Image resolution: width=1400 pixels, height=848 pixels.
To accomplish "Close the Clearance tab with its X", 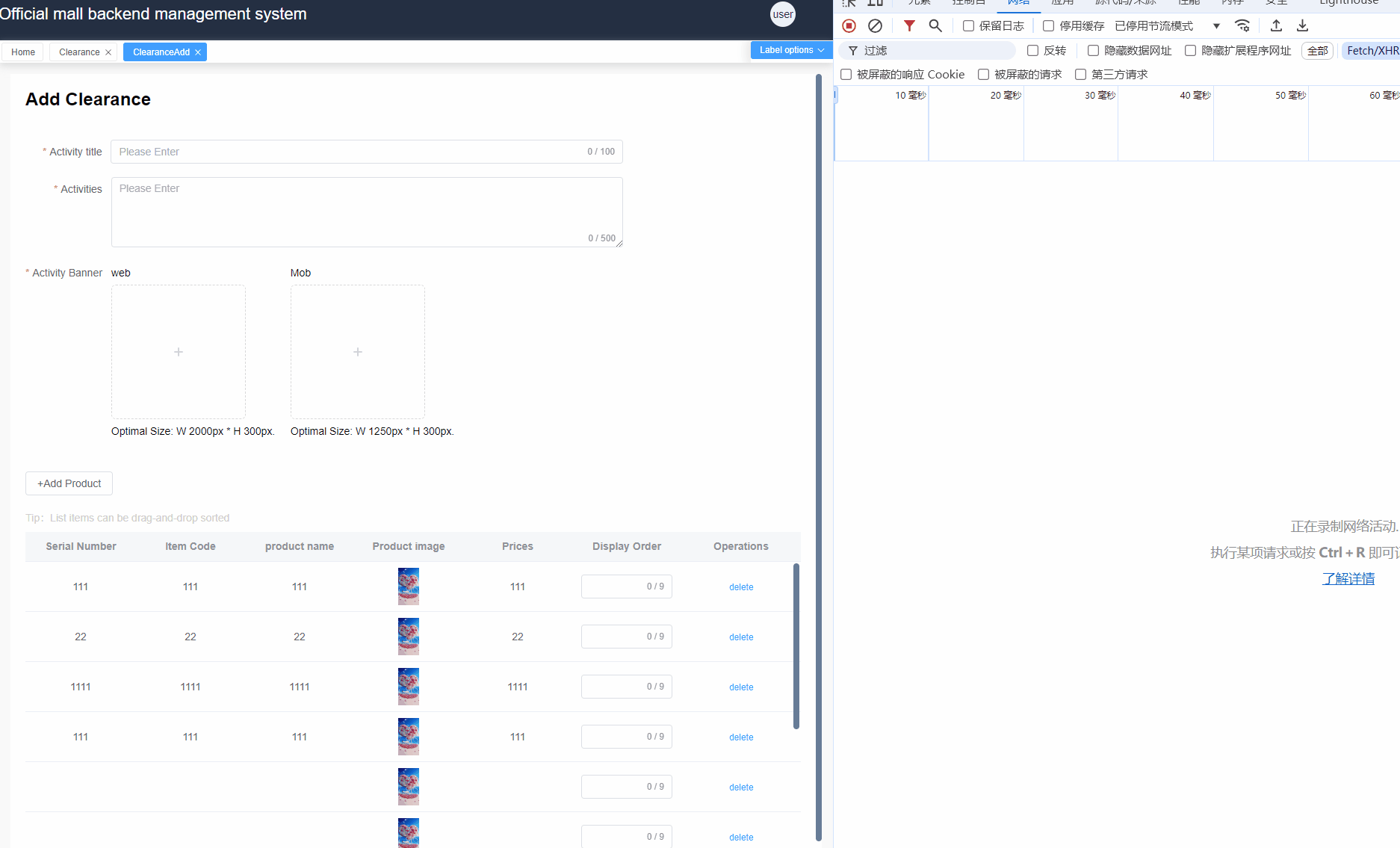I will click(108, 52).
